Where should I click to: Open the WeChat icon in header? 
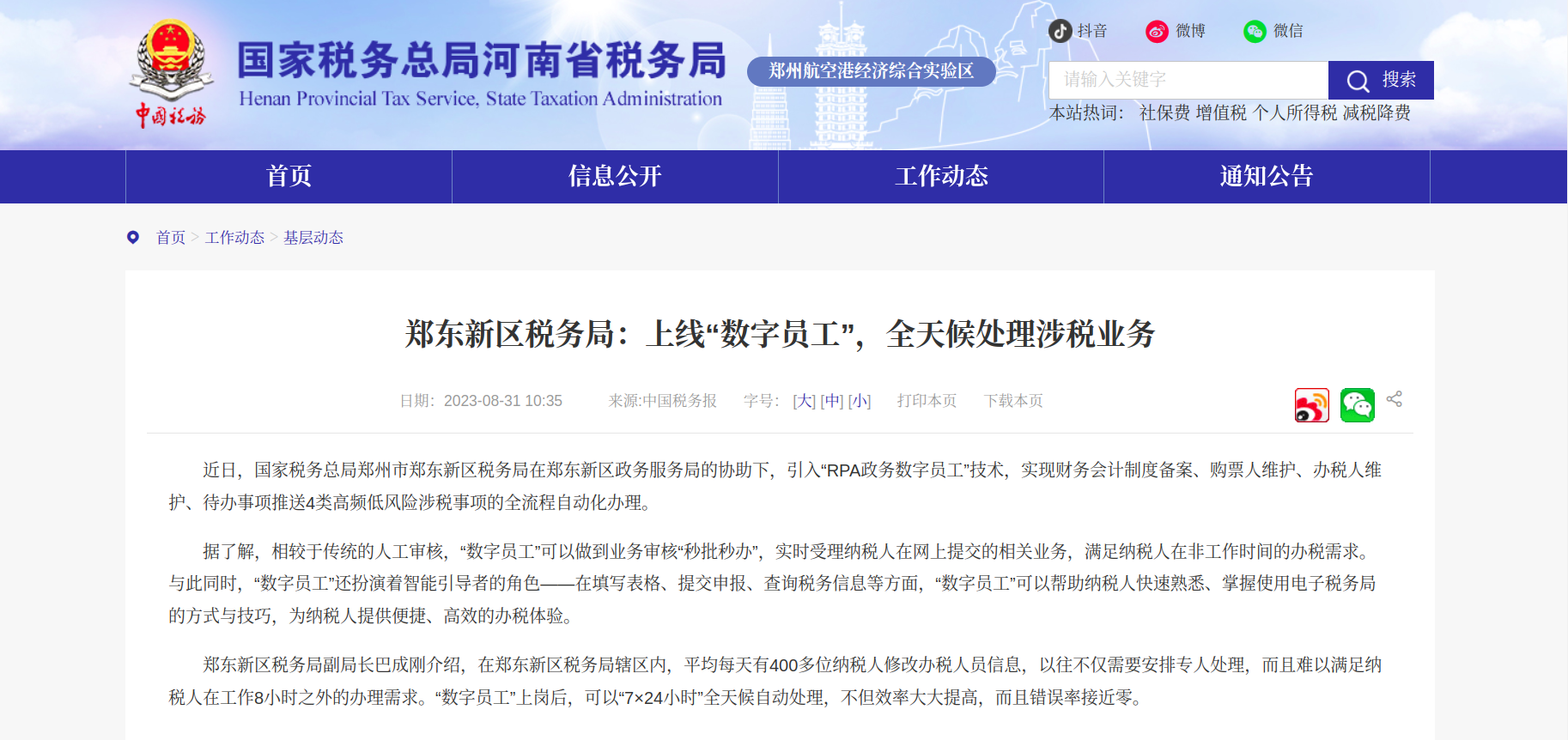point(1255,32)
